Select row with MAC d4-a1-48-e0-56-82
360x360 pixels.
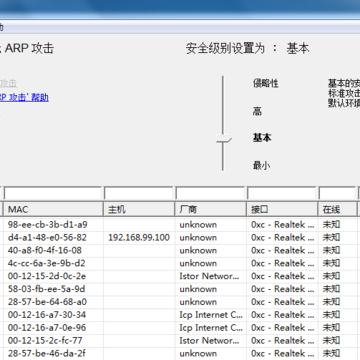(x=180, y=238)
